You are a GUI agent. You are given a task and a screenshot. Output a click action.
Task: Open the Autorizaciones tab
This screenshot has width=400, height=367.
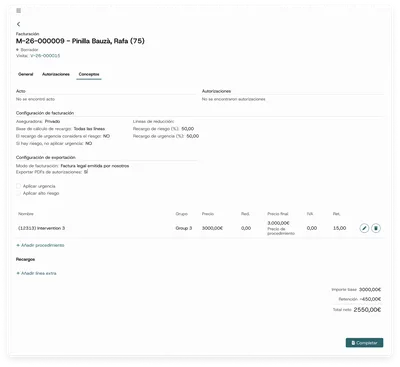[56, 74]
